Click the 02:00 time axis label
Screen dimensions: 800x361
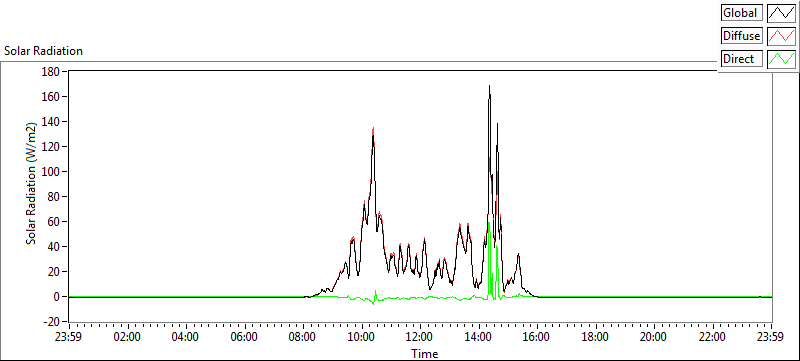128,337
